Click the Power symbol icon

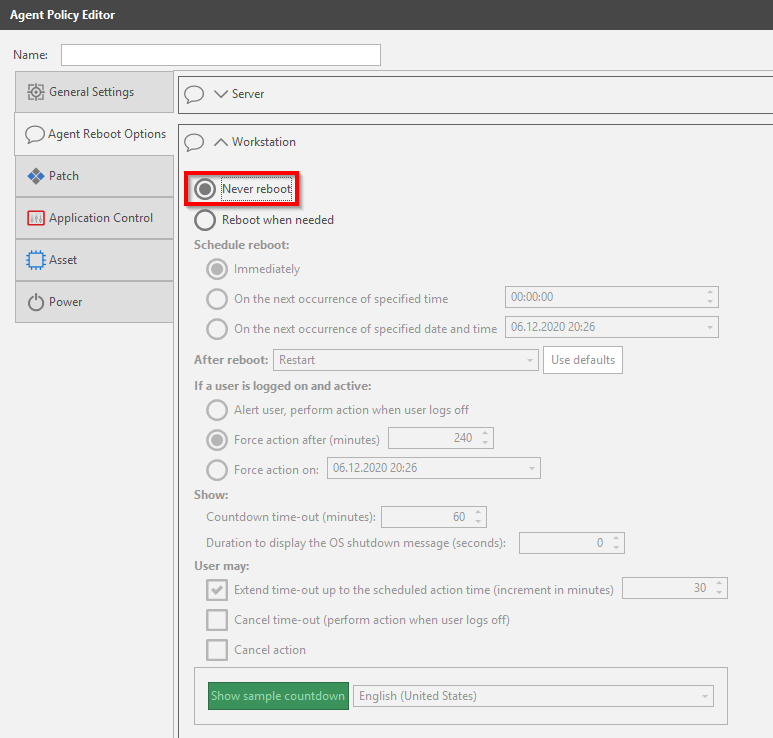click(x=36, y=302)
